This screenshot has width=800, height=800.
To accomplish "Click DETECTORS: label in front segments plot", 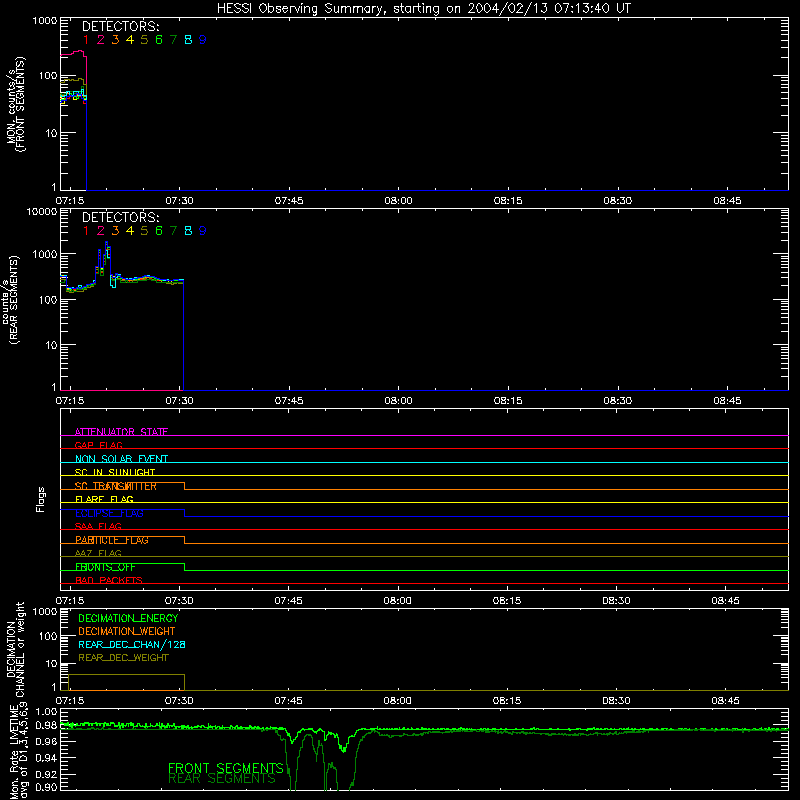I will click(120, 26).
